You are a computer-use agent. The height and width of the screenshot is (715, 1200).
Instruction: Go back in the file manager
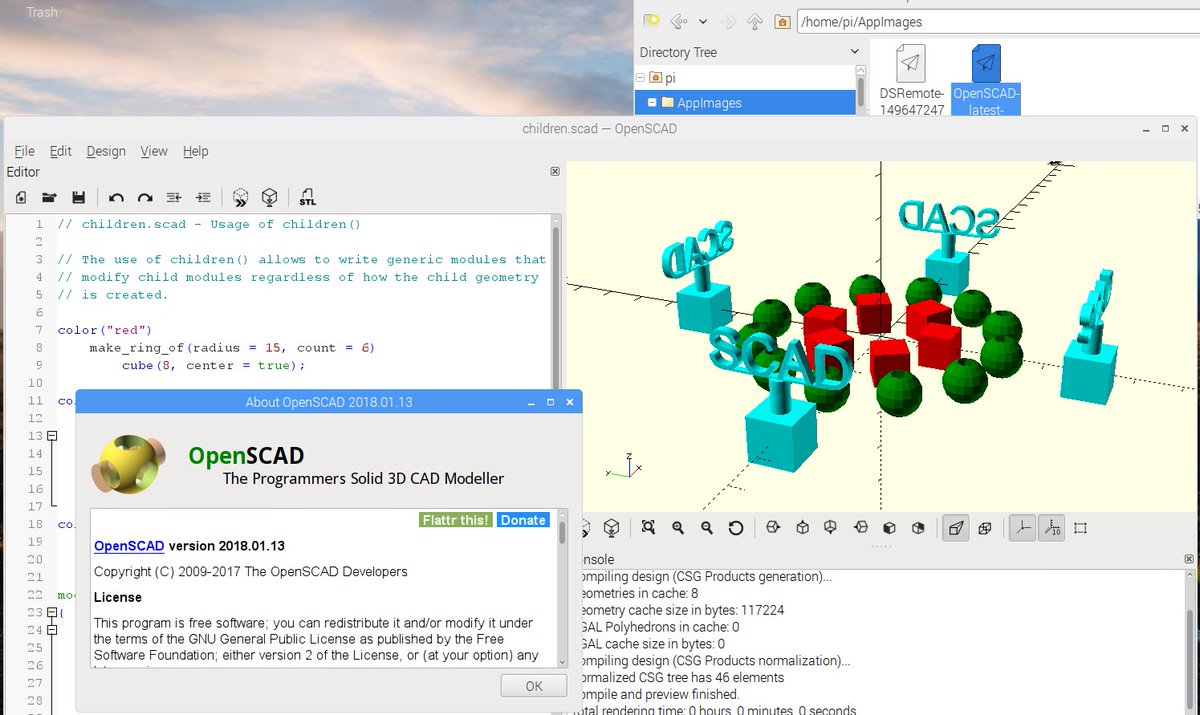(x=680, y=21)
